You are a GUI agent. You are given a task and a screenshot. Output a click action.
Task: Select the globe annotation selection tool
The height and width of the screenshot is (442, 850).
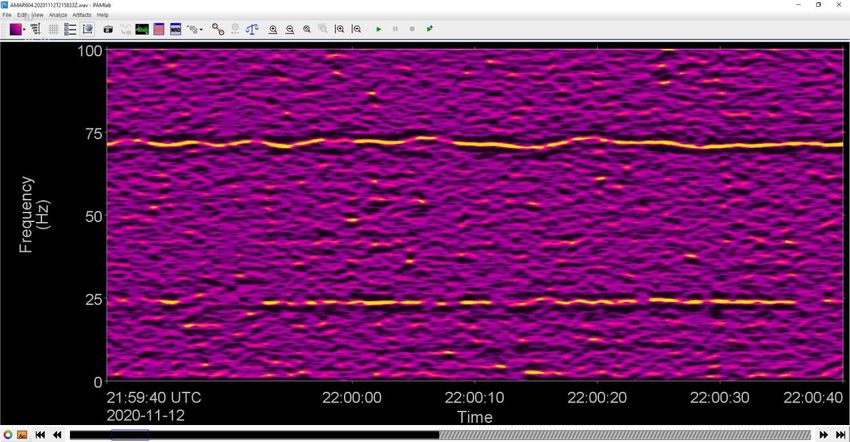[88, 29]
